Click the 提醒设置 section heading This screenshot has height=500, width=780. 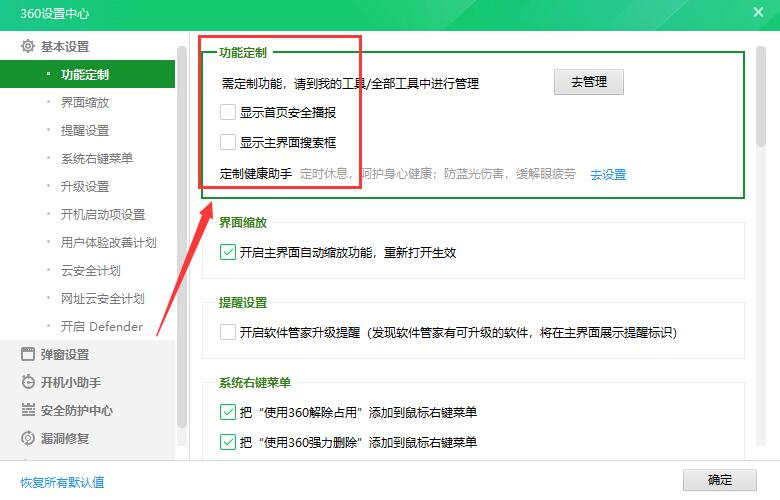tap(243, 302)
